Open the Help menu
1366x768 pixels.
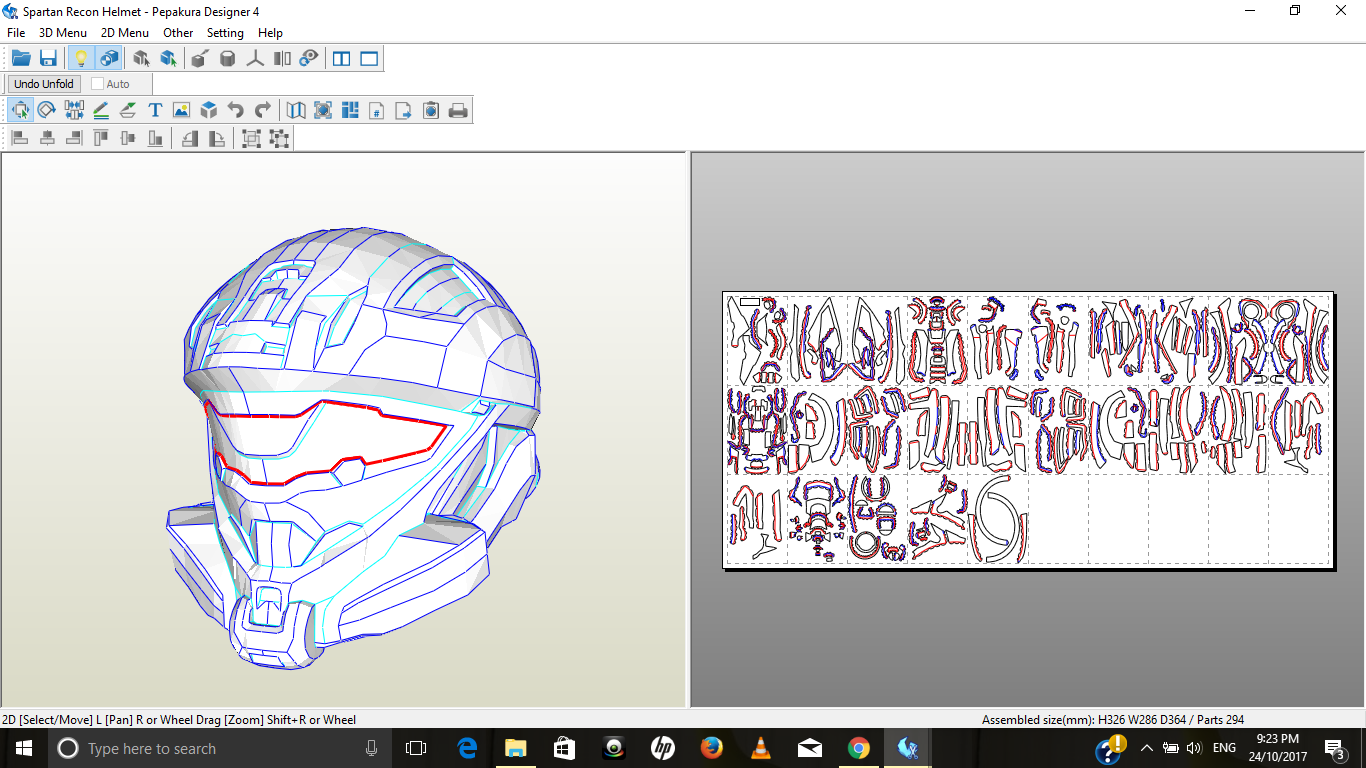point(270,33)
